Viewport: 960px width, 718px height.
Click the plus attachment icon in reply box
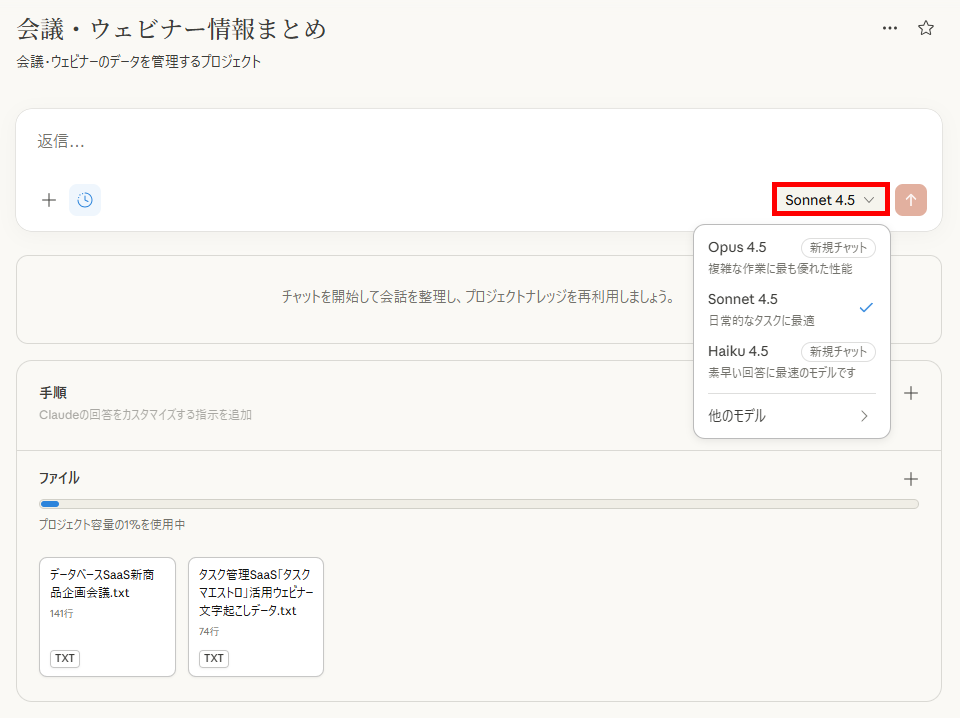[48, 200]
